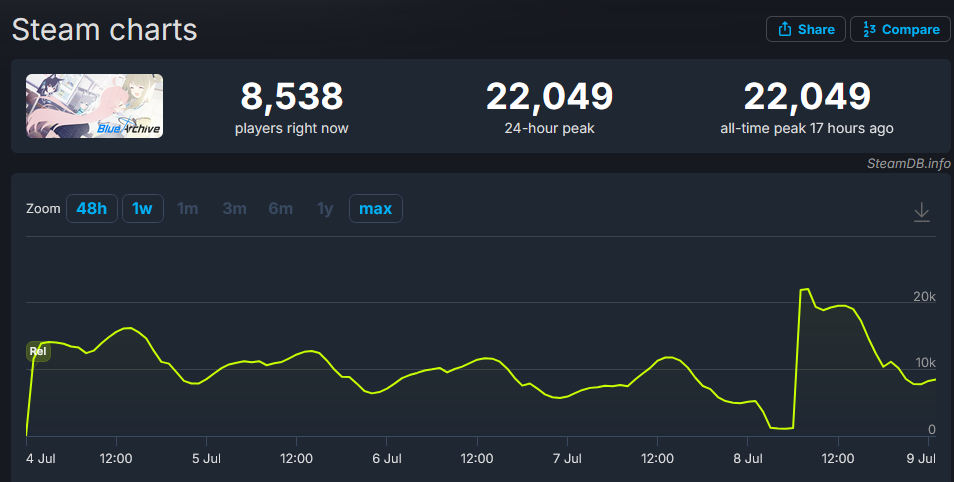
Task: Set chart zoom to 48h
Action: [92, 208]
